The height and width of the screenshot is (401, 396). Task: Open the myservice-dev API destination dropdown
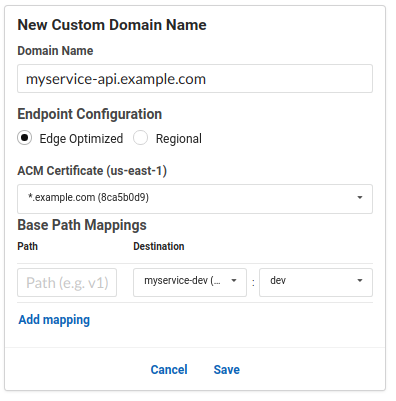(x=190, y=282)
